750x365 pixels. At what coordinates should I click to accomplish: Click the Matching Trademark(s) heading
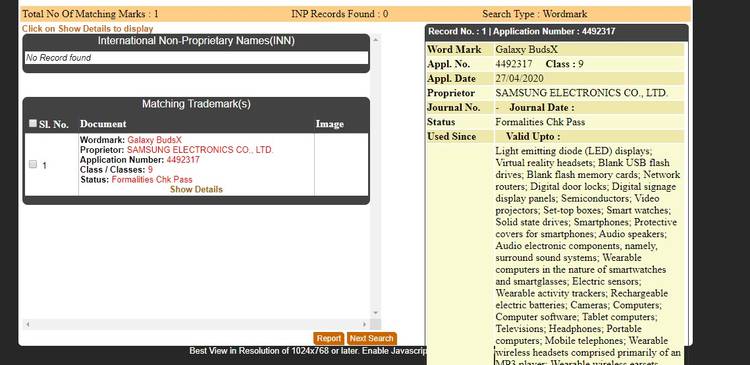pos(196,104)
